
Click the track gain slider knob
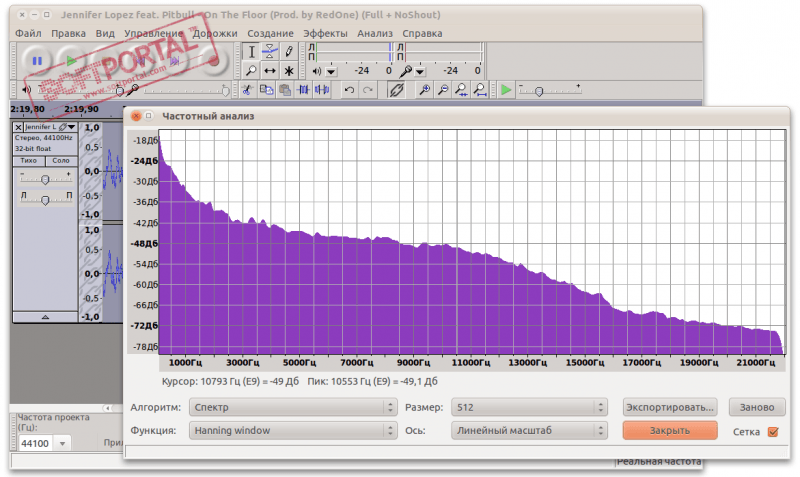pyautogui.click(x=45, y=180)
